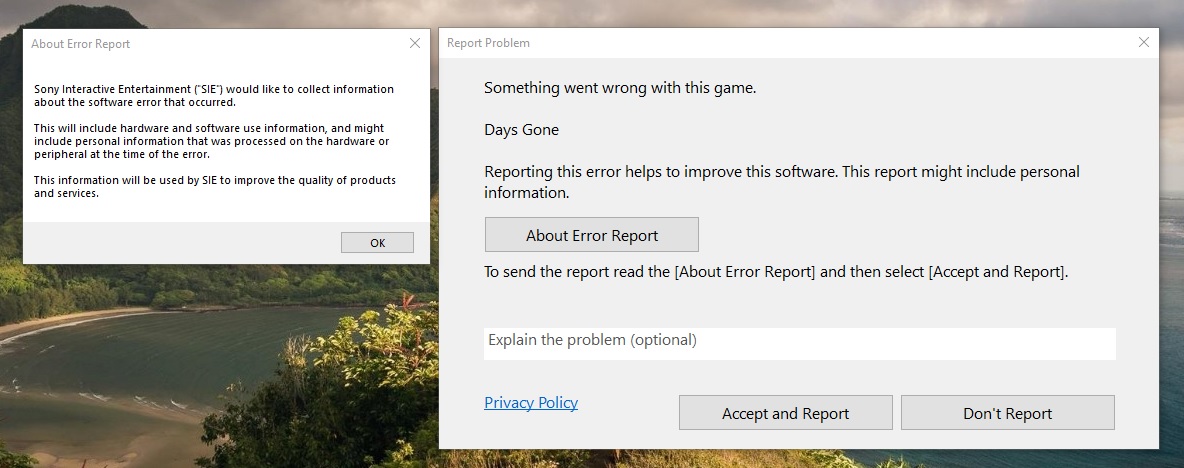Click the 'Sony Interactive Entertainment' paragraph
The image size is (1184, 468).
click(x=214, y=95)
